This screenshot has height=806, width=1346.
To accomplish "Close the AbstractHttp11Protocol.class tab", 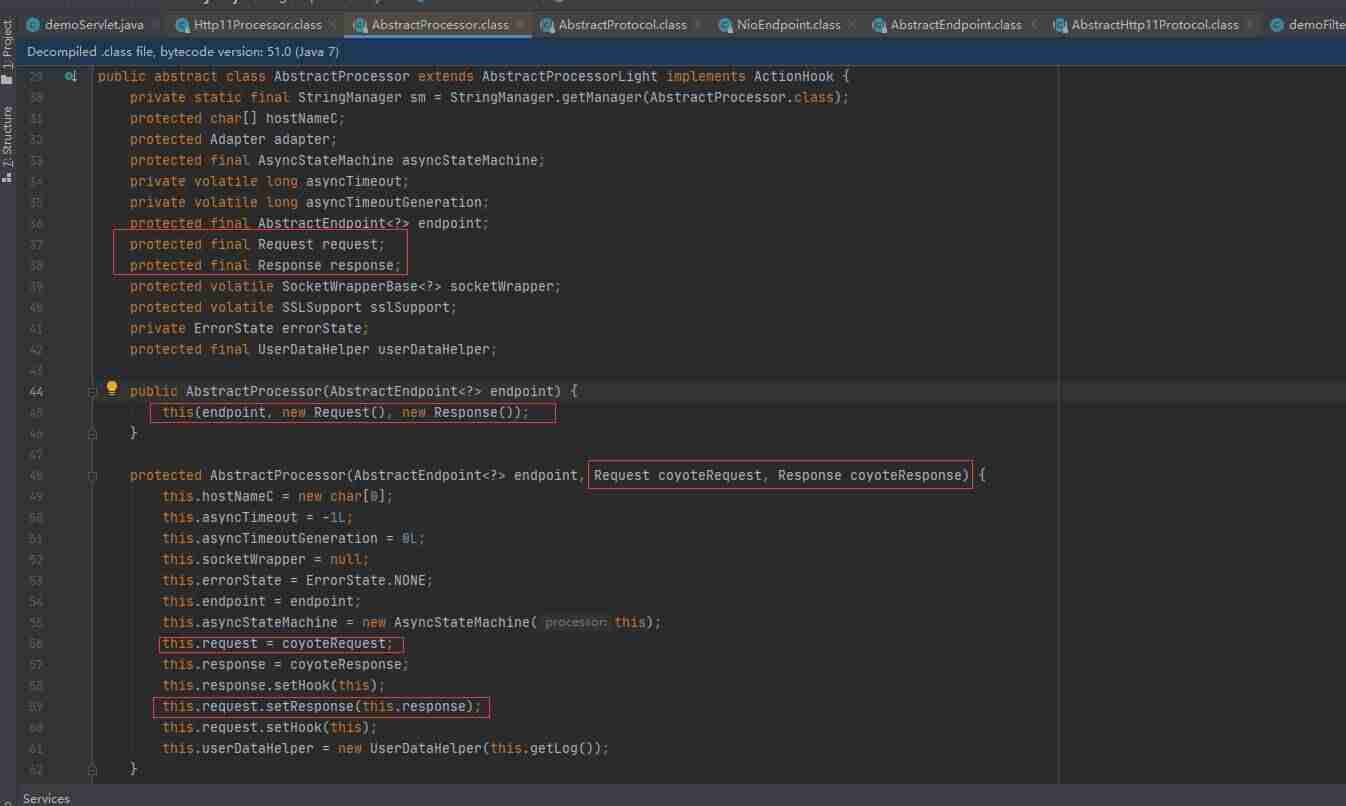I will tap(1251, 25).
